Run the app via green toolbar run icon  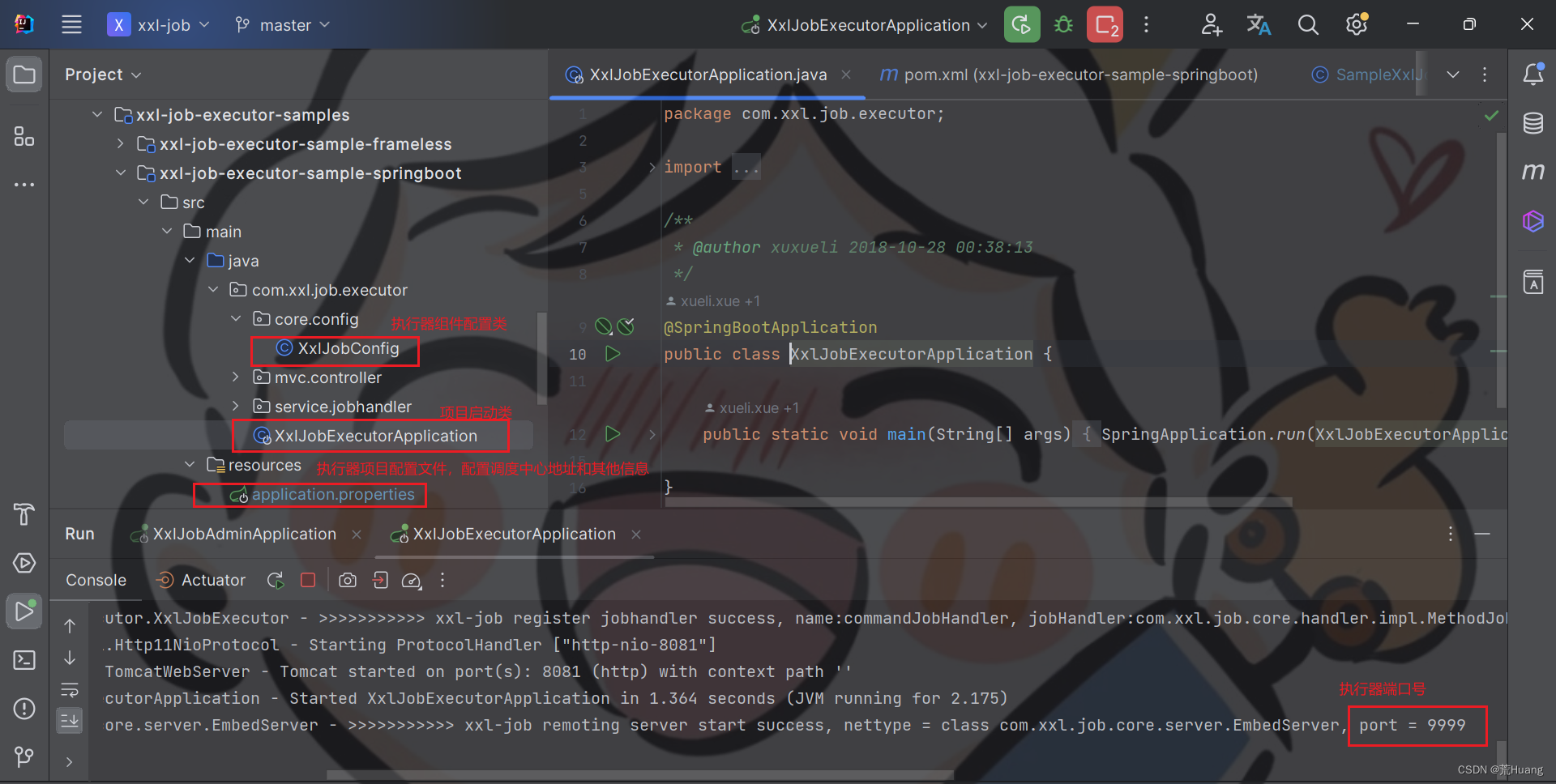tap(1021, 24)
